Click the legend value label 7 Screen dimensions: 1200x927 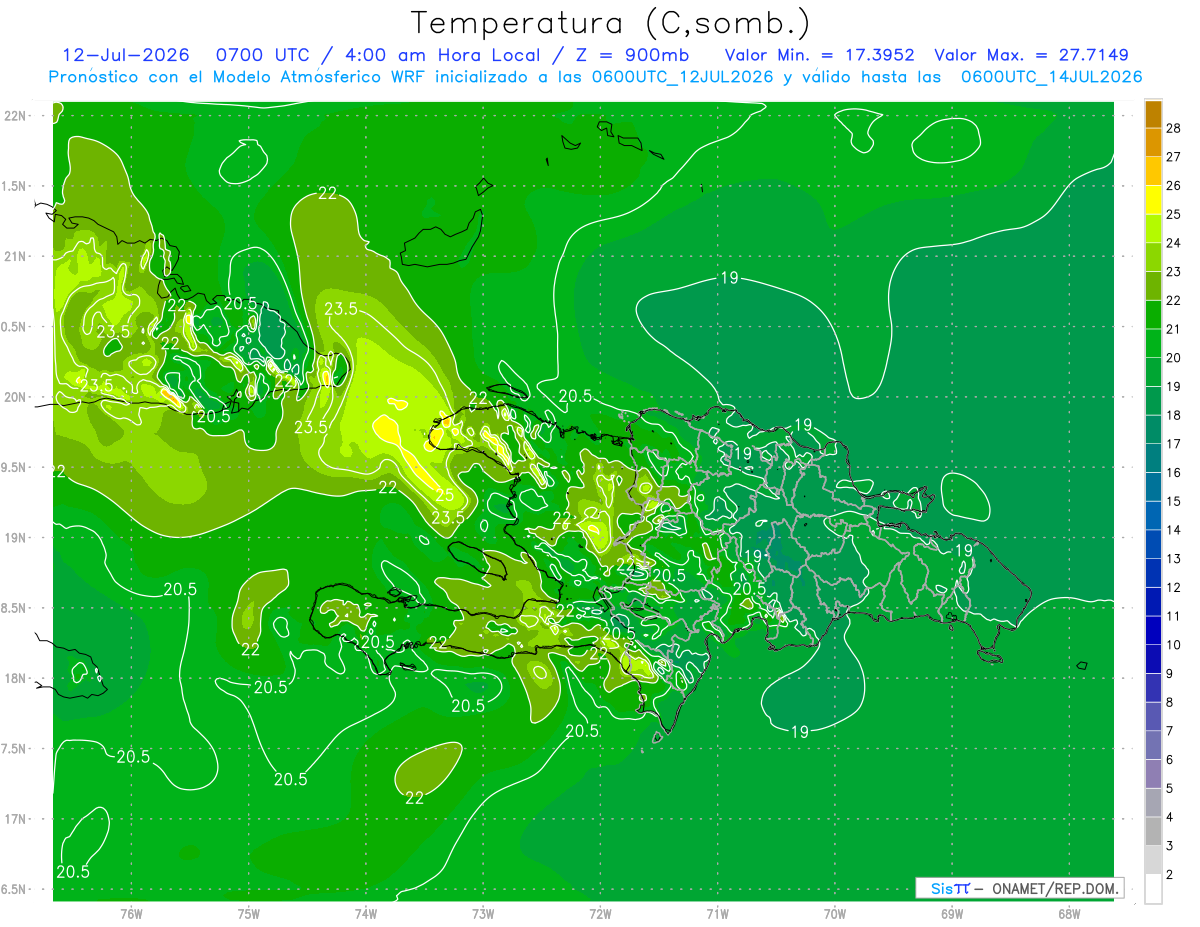click(x=1172, y=731)
